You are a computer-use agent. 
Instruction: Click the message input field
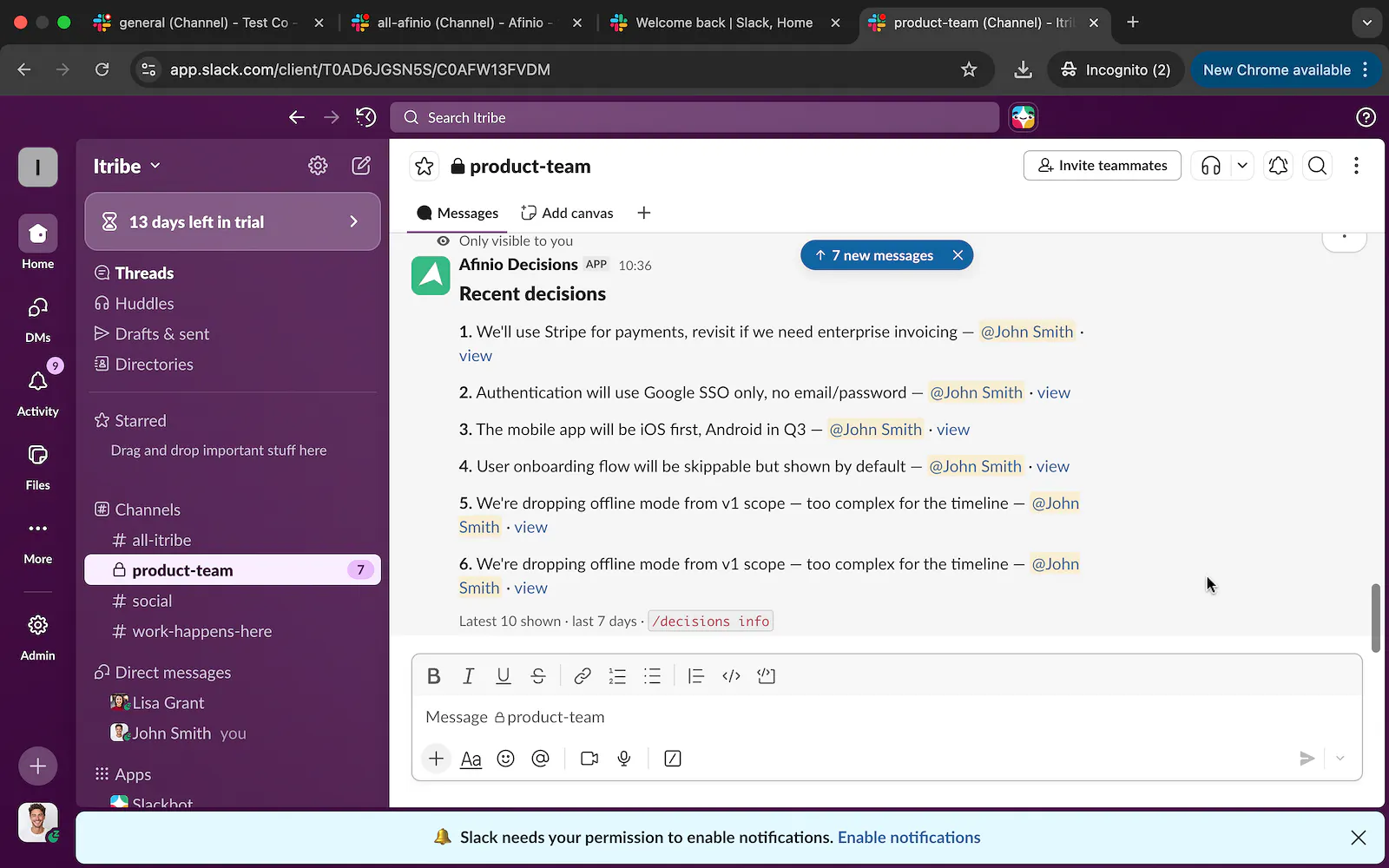click(886, 717)
